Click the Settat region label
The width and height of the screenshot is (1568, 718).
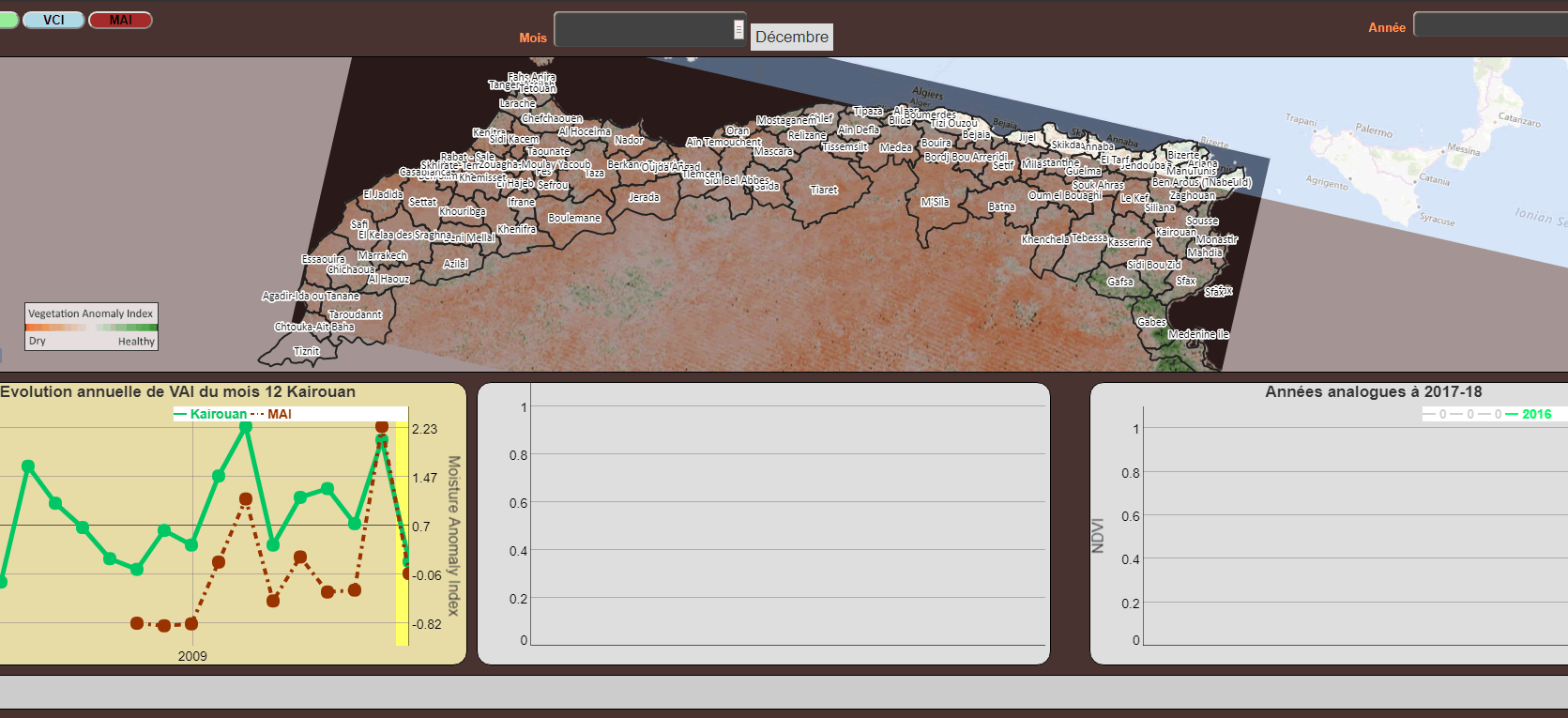coord(422,202)
